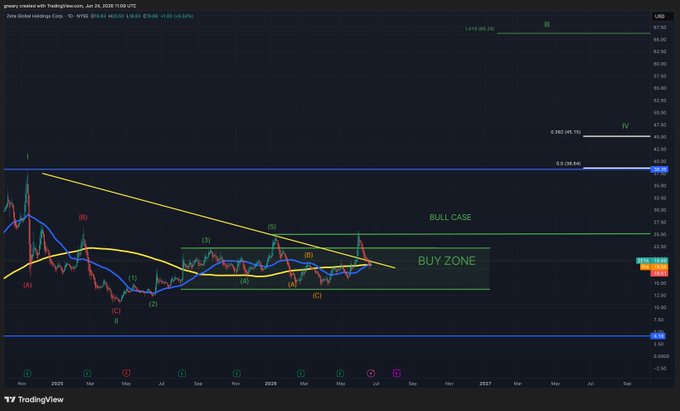Click the green earnings marker near Mar 2026

(301, 373)
